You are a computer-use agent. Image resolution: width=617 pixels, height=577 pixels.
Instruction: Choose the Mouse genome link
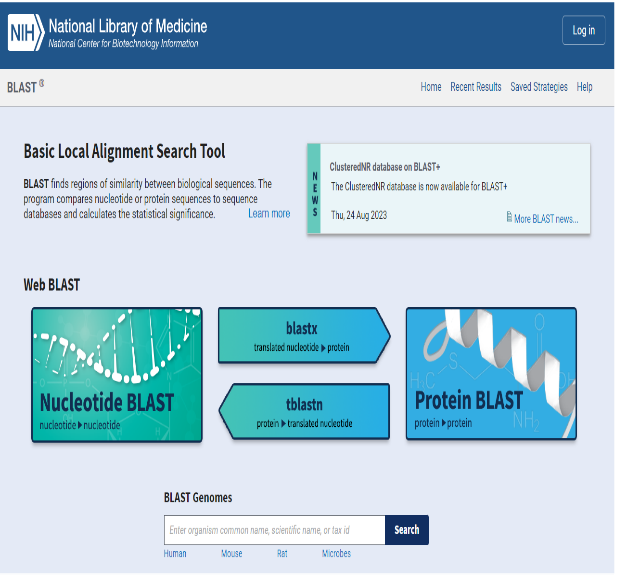click(231, 553)
